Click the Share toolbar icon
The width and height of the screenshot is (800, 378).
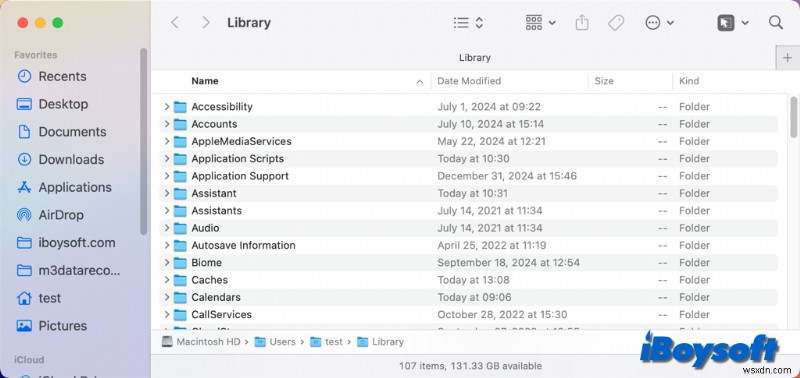pos(582,23)
